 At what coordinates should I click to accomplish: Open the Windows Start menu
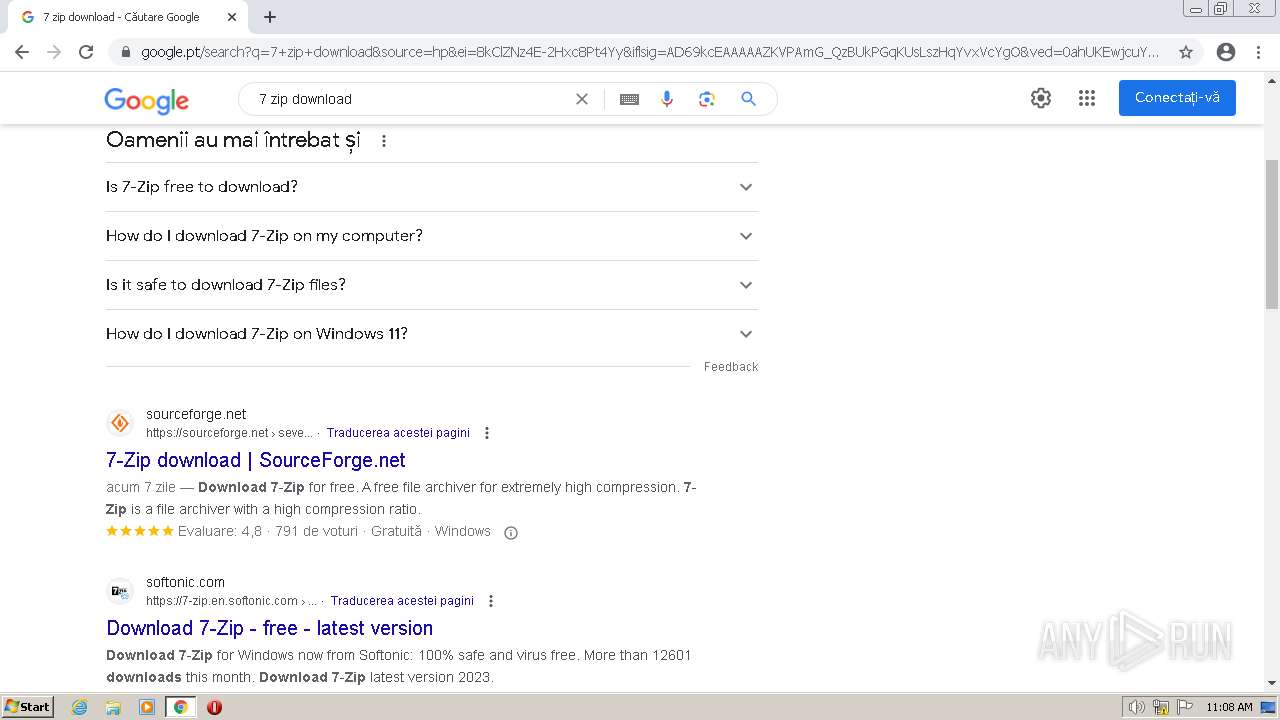(27, 707)
